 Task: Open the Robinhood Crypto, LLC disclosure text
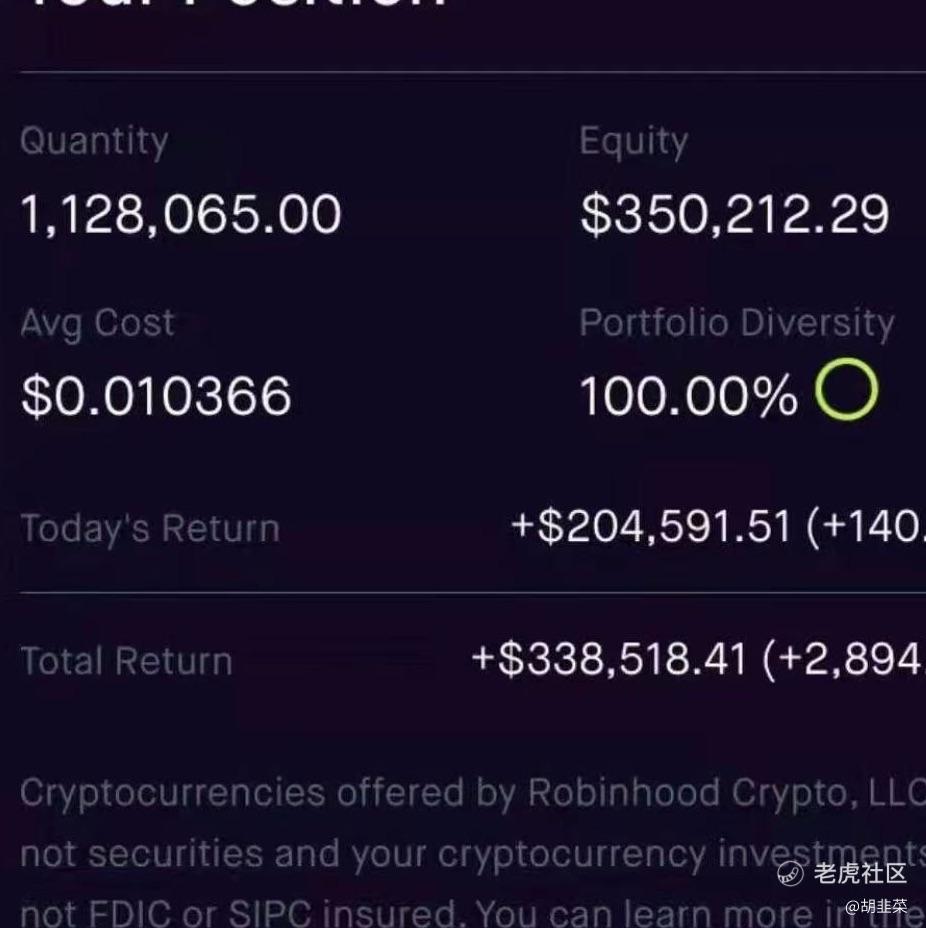point(727,793)
